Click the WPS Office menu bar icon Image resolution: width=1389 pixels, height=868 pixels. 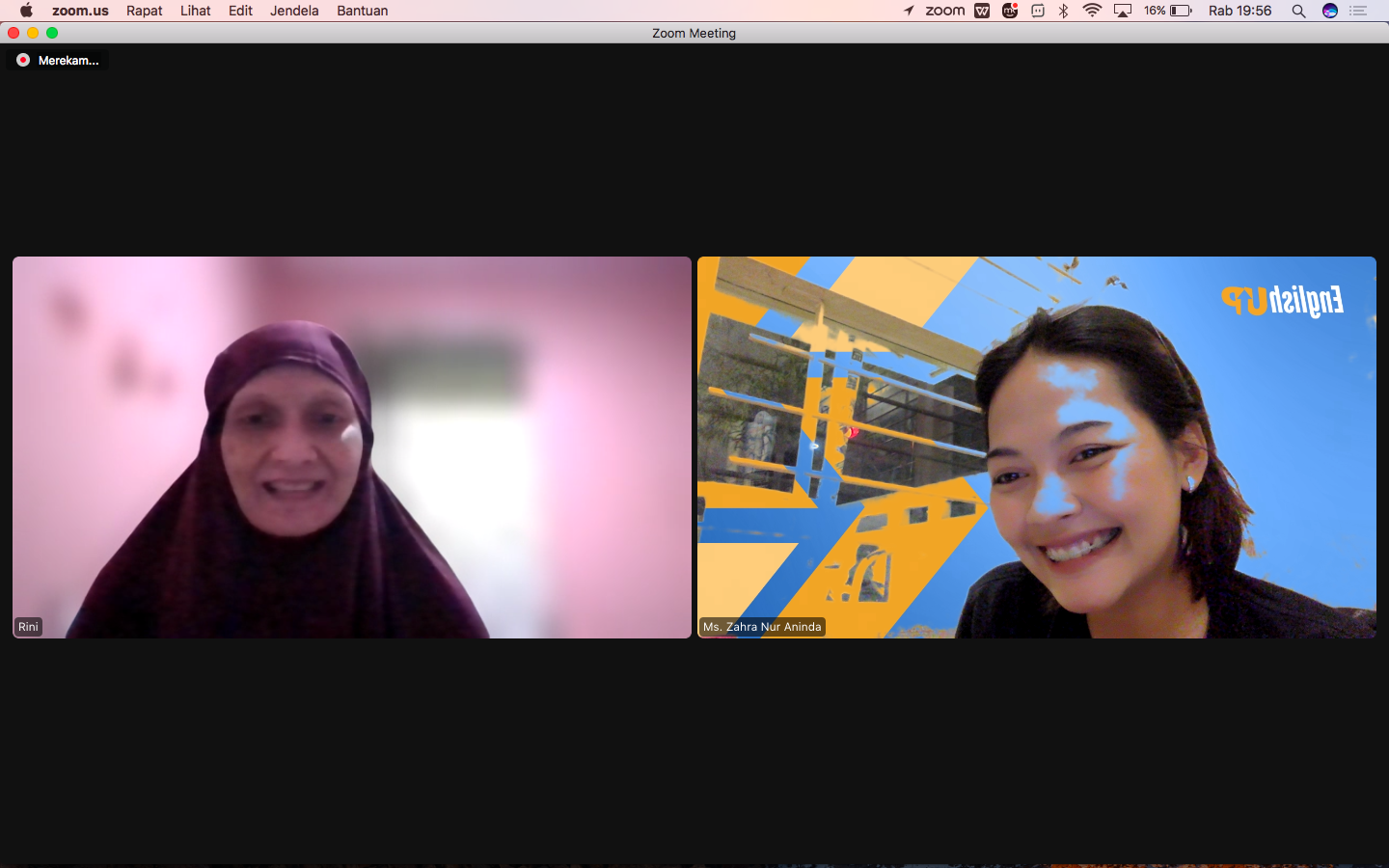(x=982, y=11)
